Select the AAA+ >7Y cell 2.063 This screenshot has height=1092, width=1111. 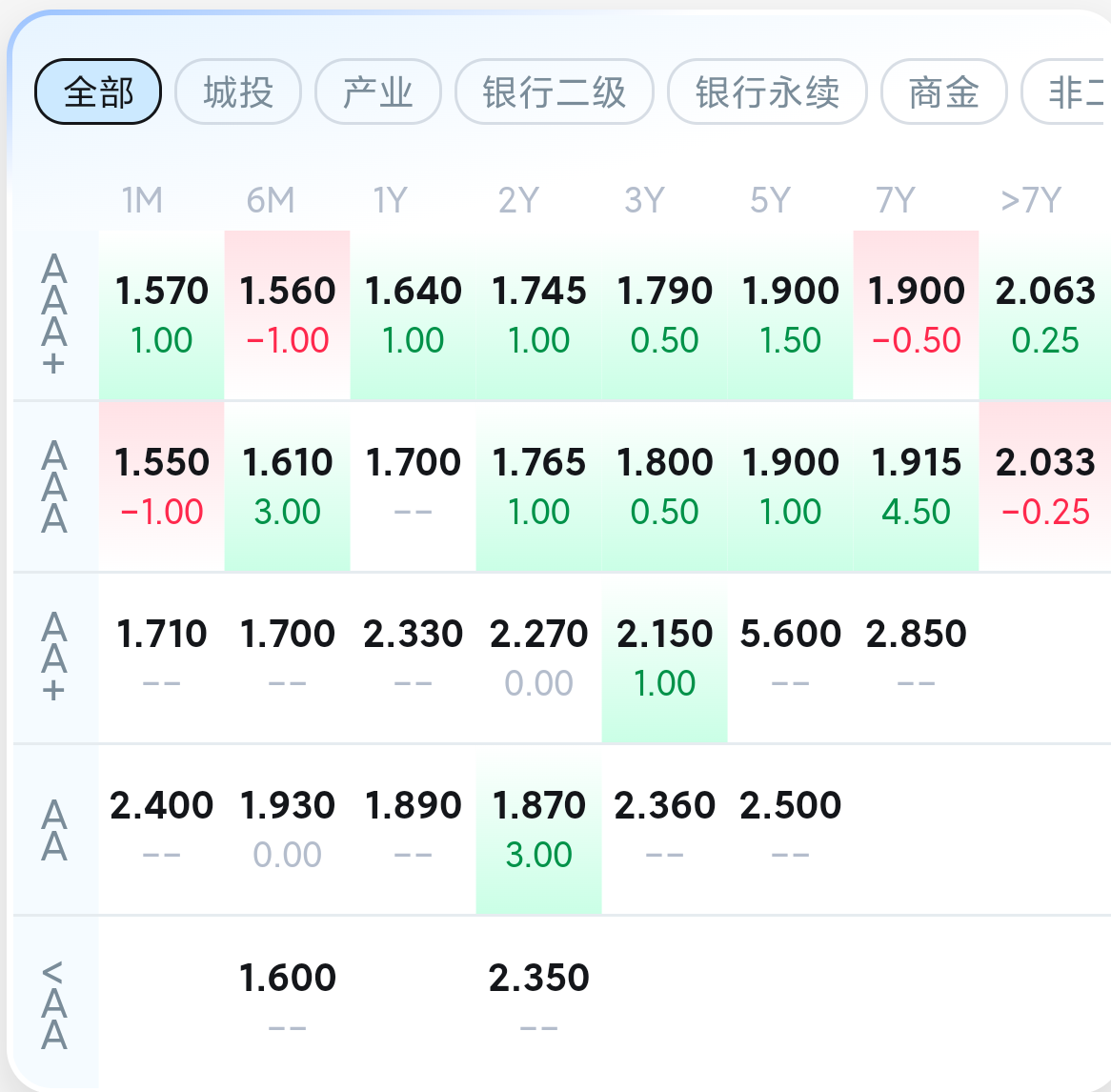[1045, 315]
